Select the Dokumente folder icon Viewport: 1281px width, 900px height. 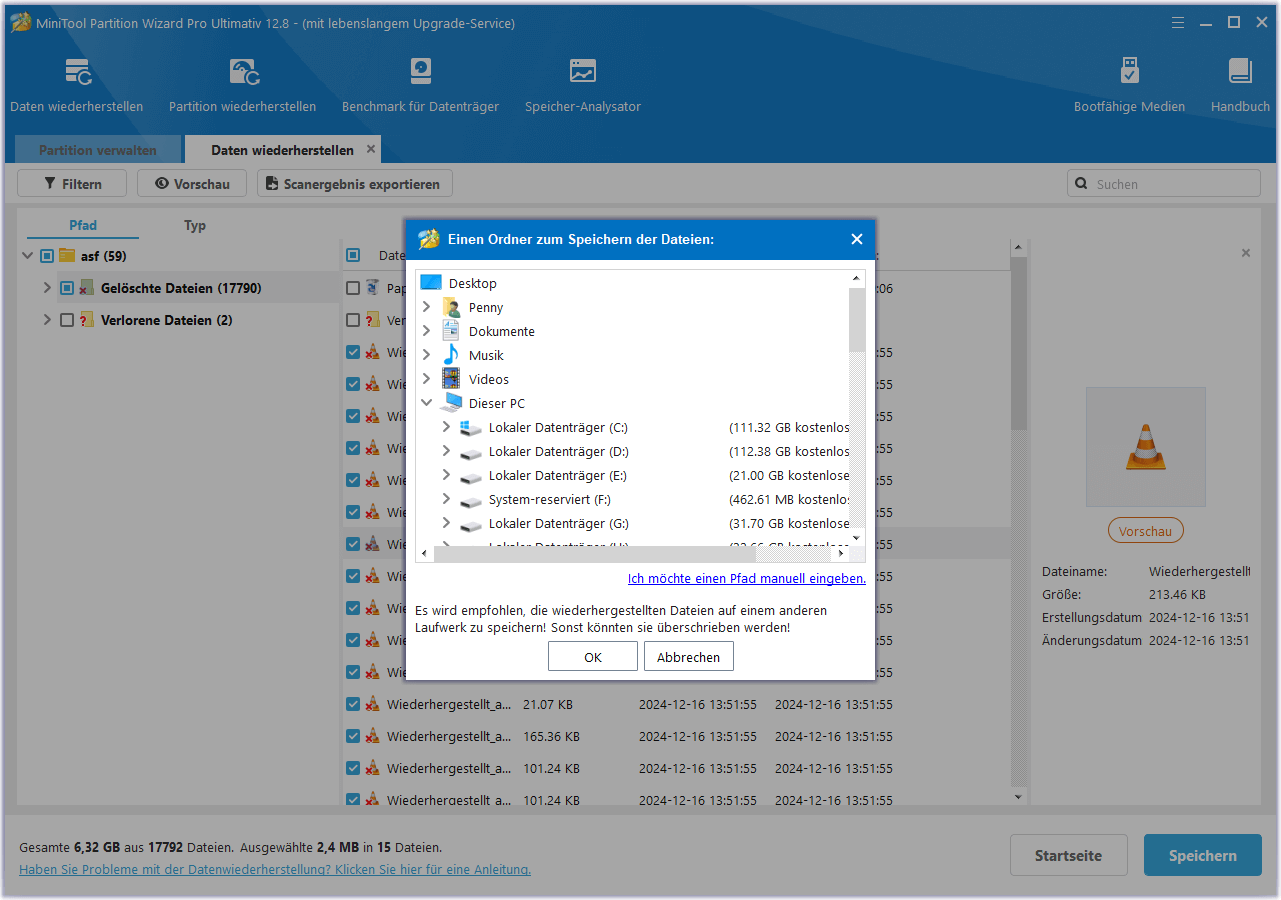click(451, 331)
